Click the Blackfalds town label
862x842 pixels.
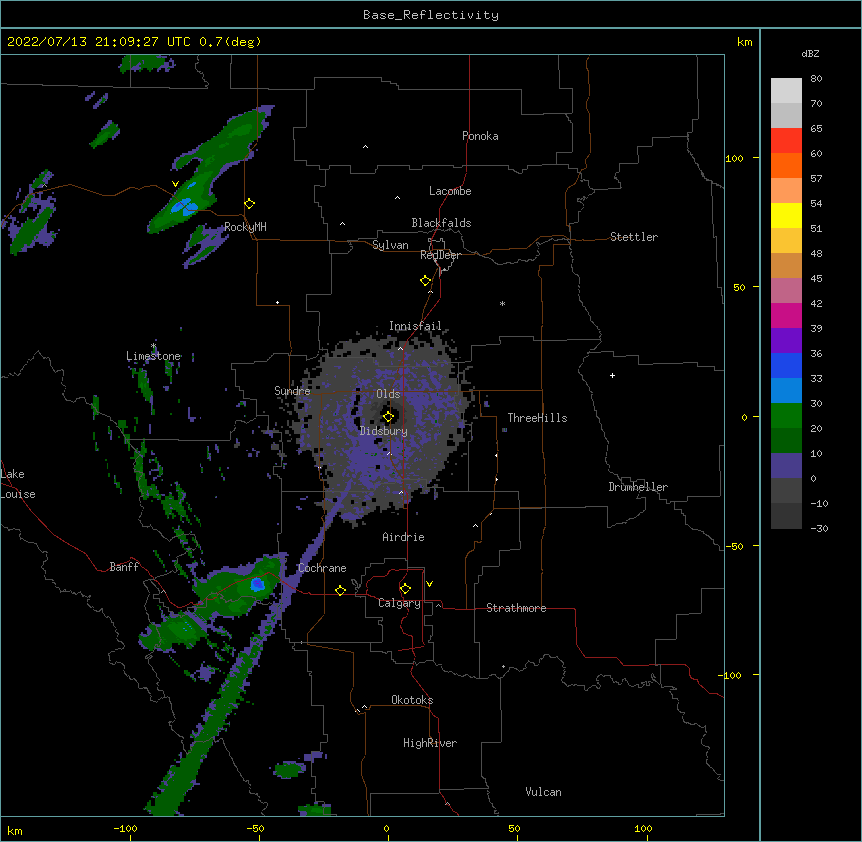click(441, 223)
